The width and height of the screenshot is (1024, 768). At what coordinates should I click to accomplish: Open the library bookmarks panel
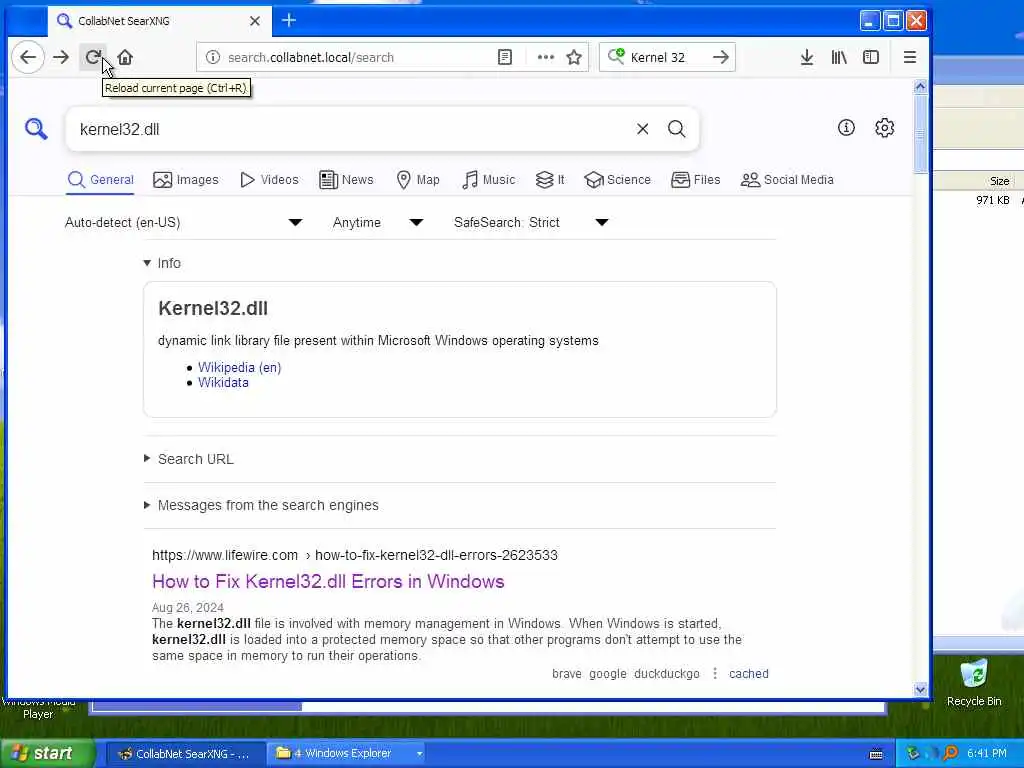click(839, 57)
